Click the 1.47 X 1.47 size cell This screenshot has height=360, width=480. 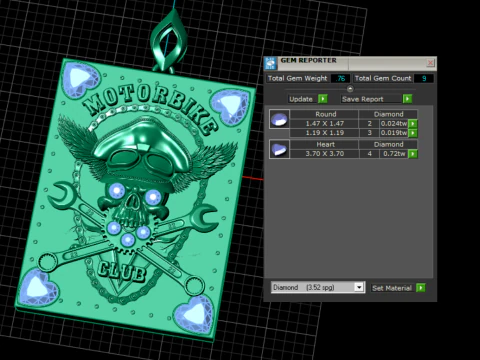[325, 123]
